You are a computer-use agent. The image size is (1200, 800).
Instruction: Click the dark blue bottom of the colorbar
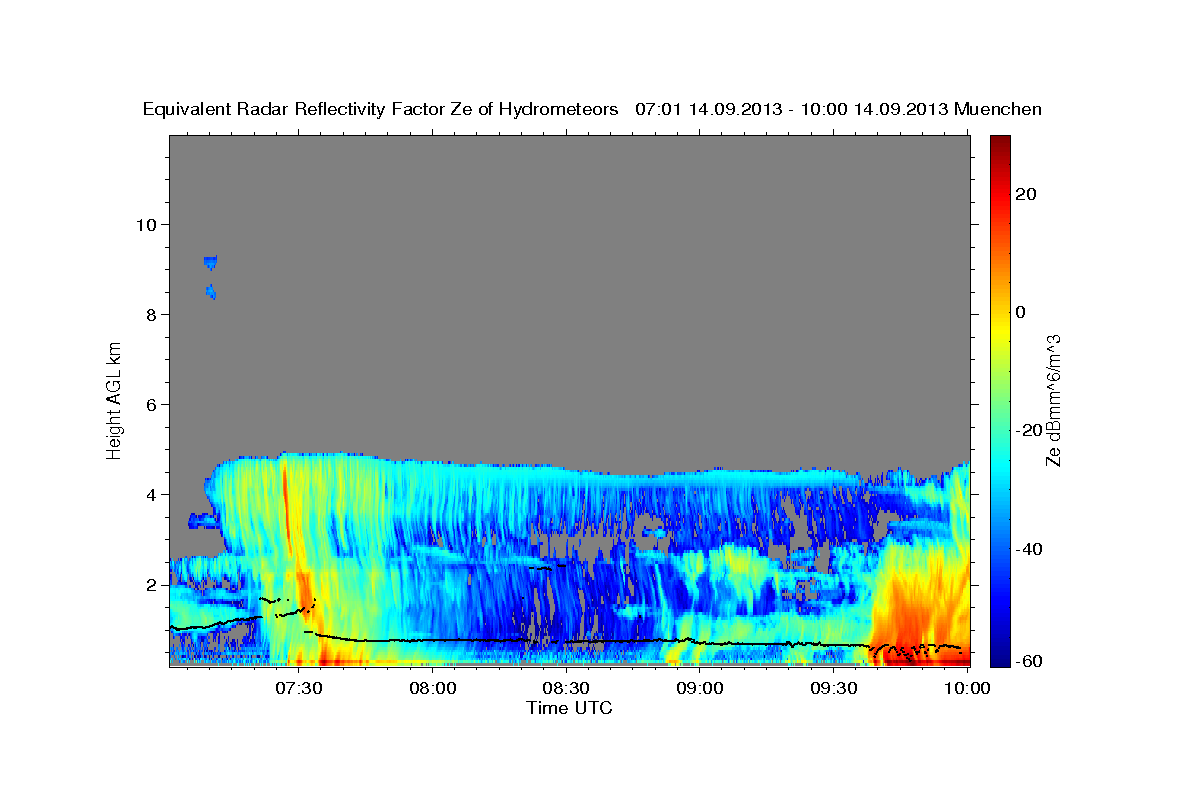coord(1000,655)
